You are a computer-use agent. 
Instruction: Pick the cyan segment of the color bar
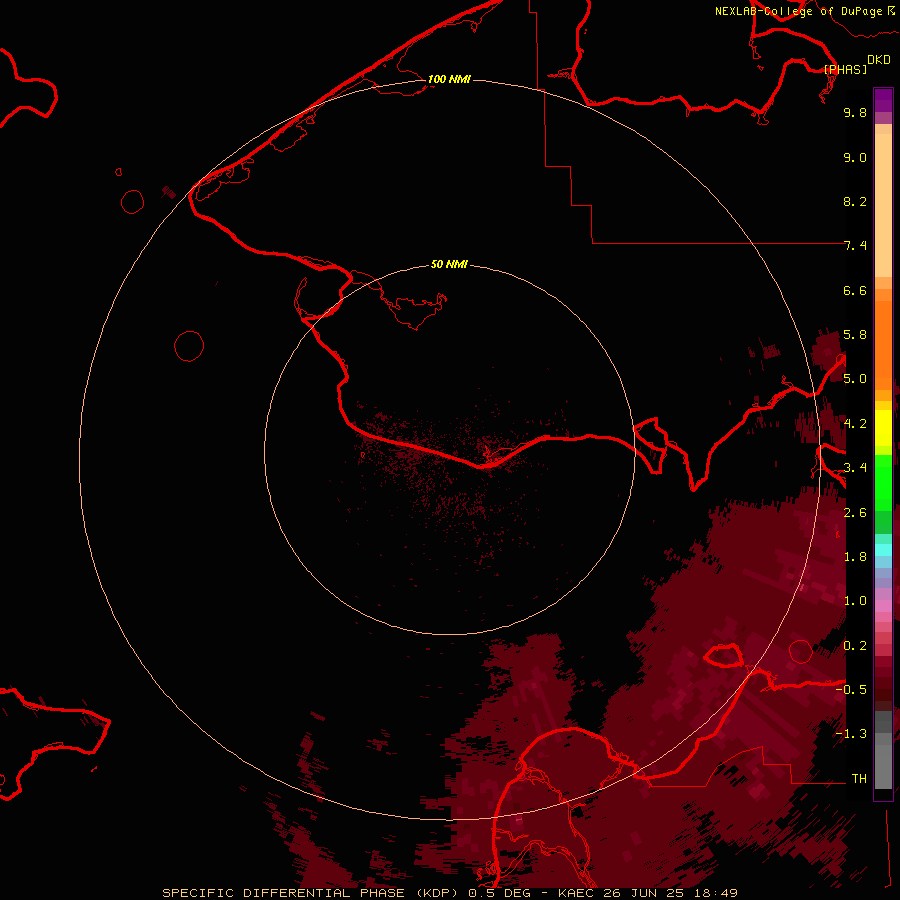pyautogui.click(x=883, y=550)
